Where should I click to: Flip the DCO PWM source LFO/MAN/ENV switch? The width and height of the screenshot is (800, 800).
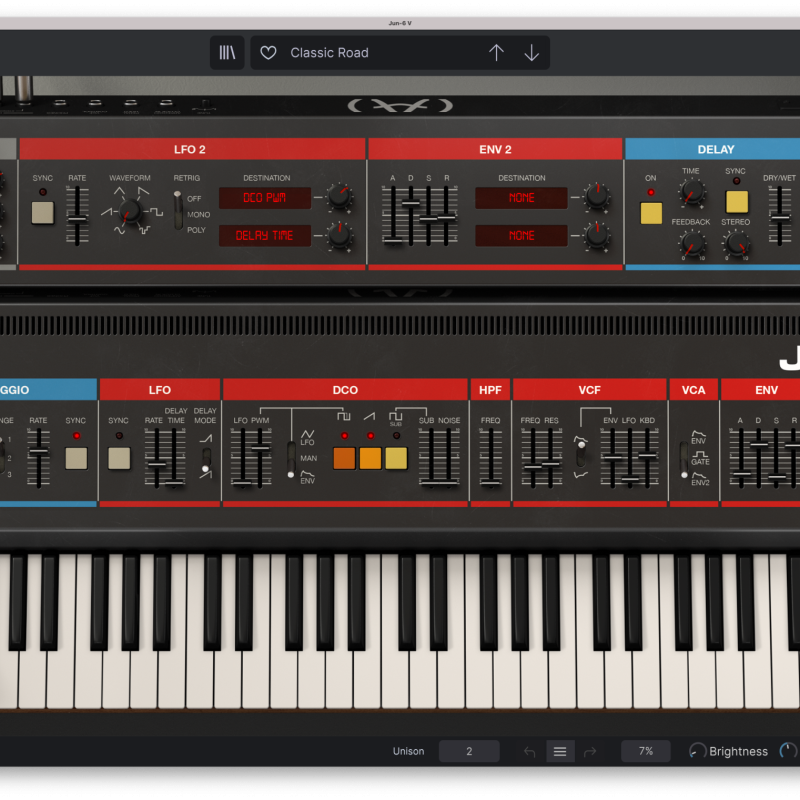pyautogui.click(x=291, y=460)
